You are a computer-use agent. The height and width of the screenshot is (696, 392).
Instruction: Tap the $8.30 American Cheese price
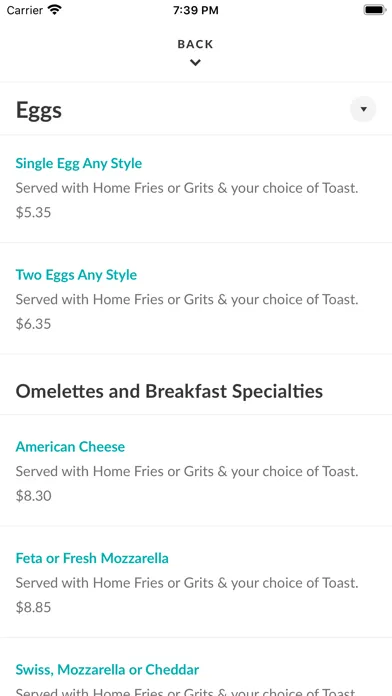(33, 495)
